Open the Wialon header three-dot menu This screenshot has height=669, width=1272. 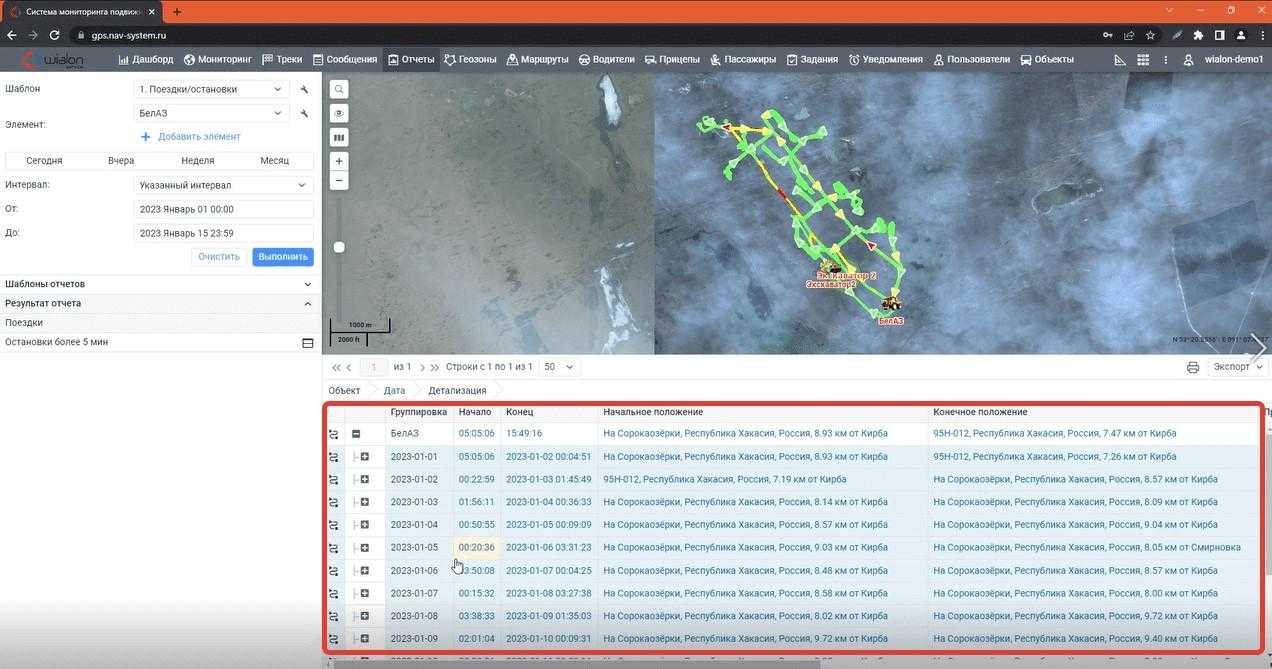(x=1166, y=60)
